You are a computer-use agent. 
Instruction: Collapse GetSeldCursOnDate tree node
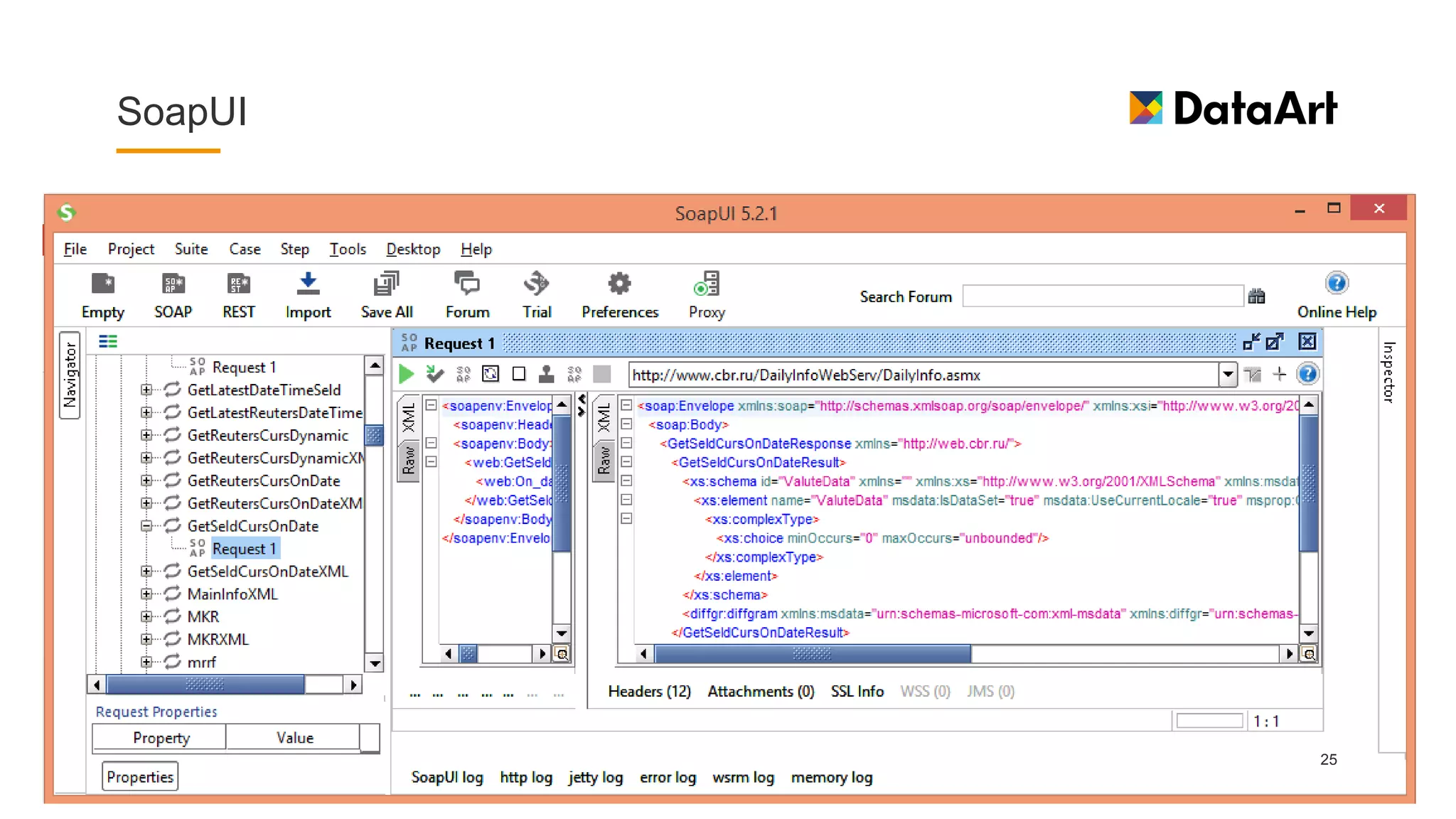pos(146,526)
